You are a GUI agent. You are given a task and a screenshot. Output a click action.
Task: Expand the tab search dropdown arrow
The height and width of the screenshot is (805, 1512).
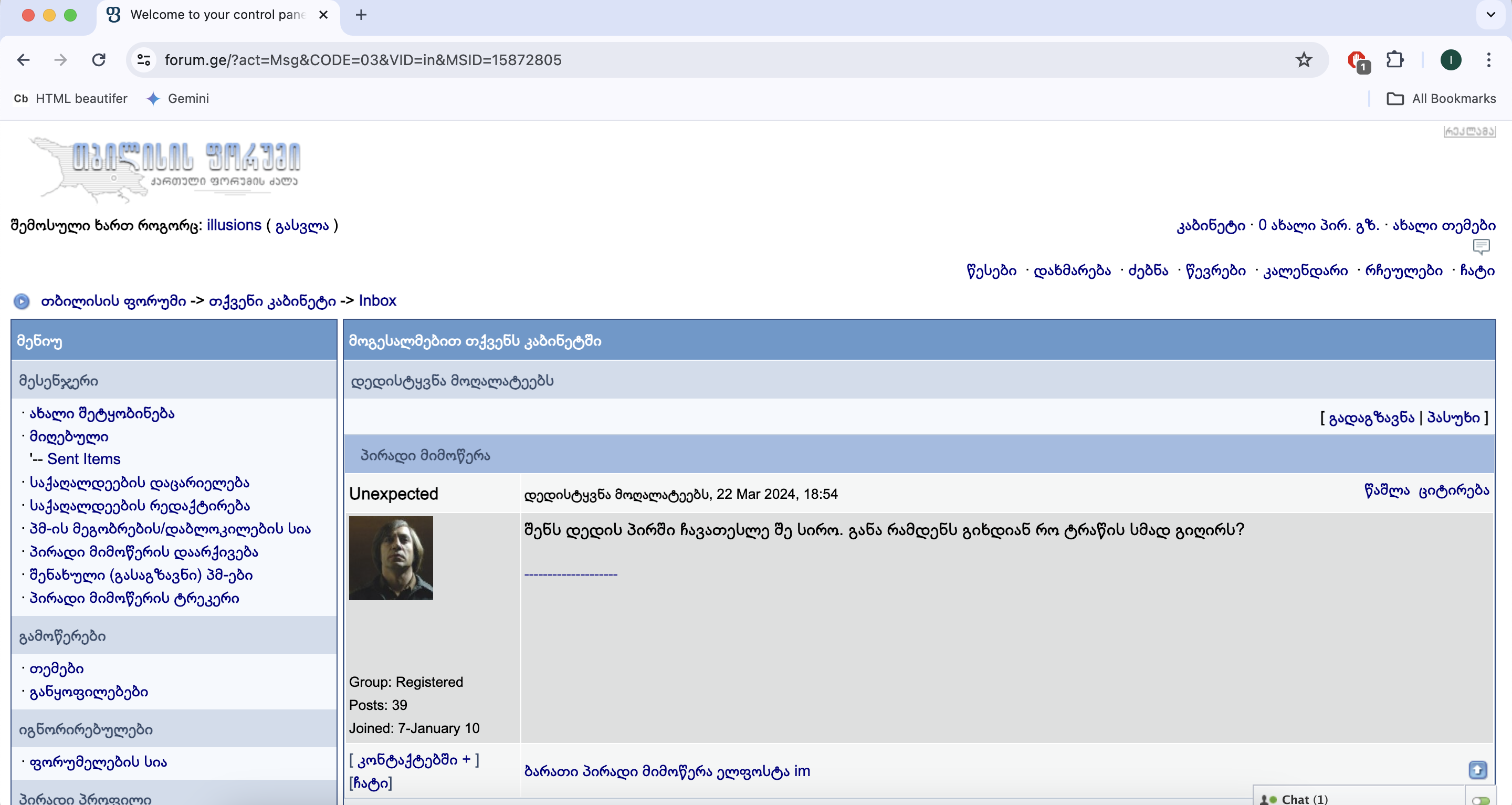click(1490, 15)
